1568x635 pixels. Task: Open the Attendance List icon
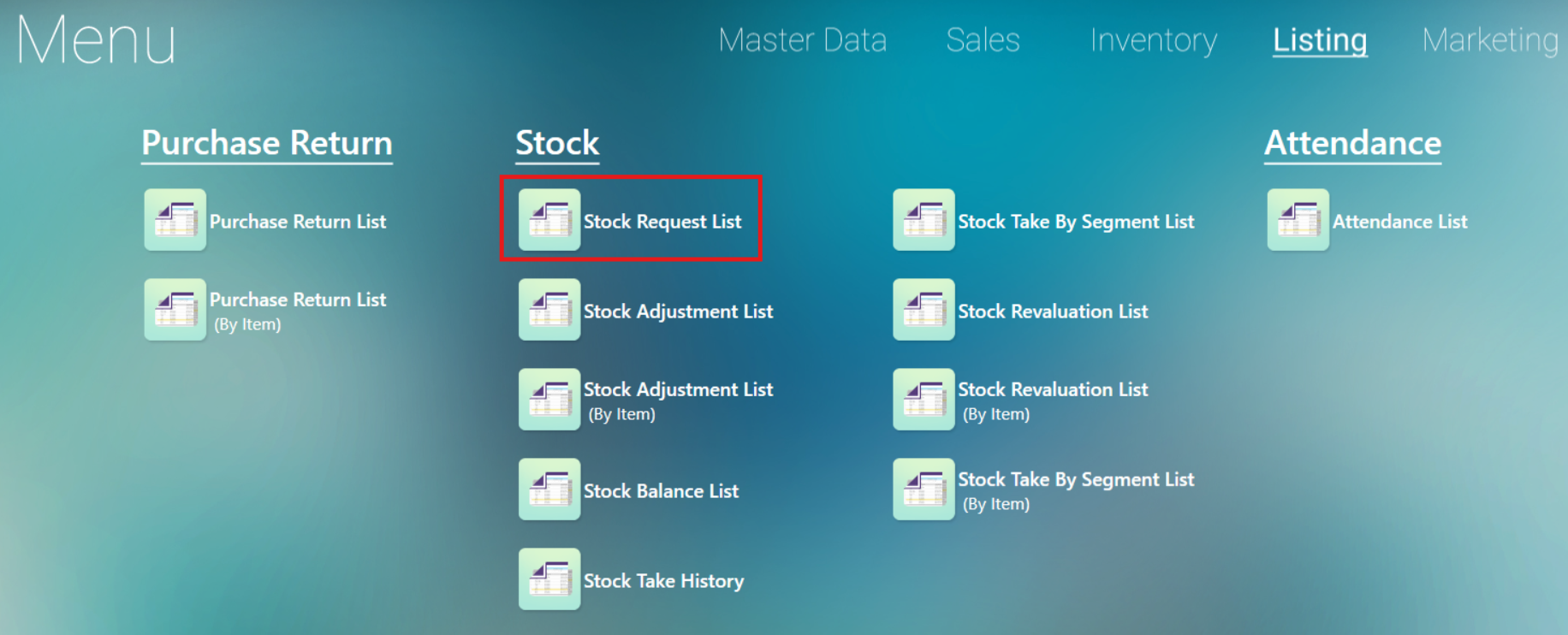click(1298, 220)
